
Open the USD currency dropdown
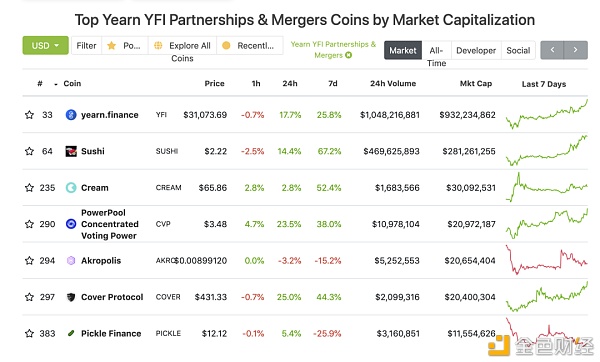click(46, 46)
